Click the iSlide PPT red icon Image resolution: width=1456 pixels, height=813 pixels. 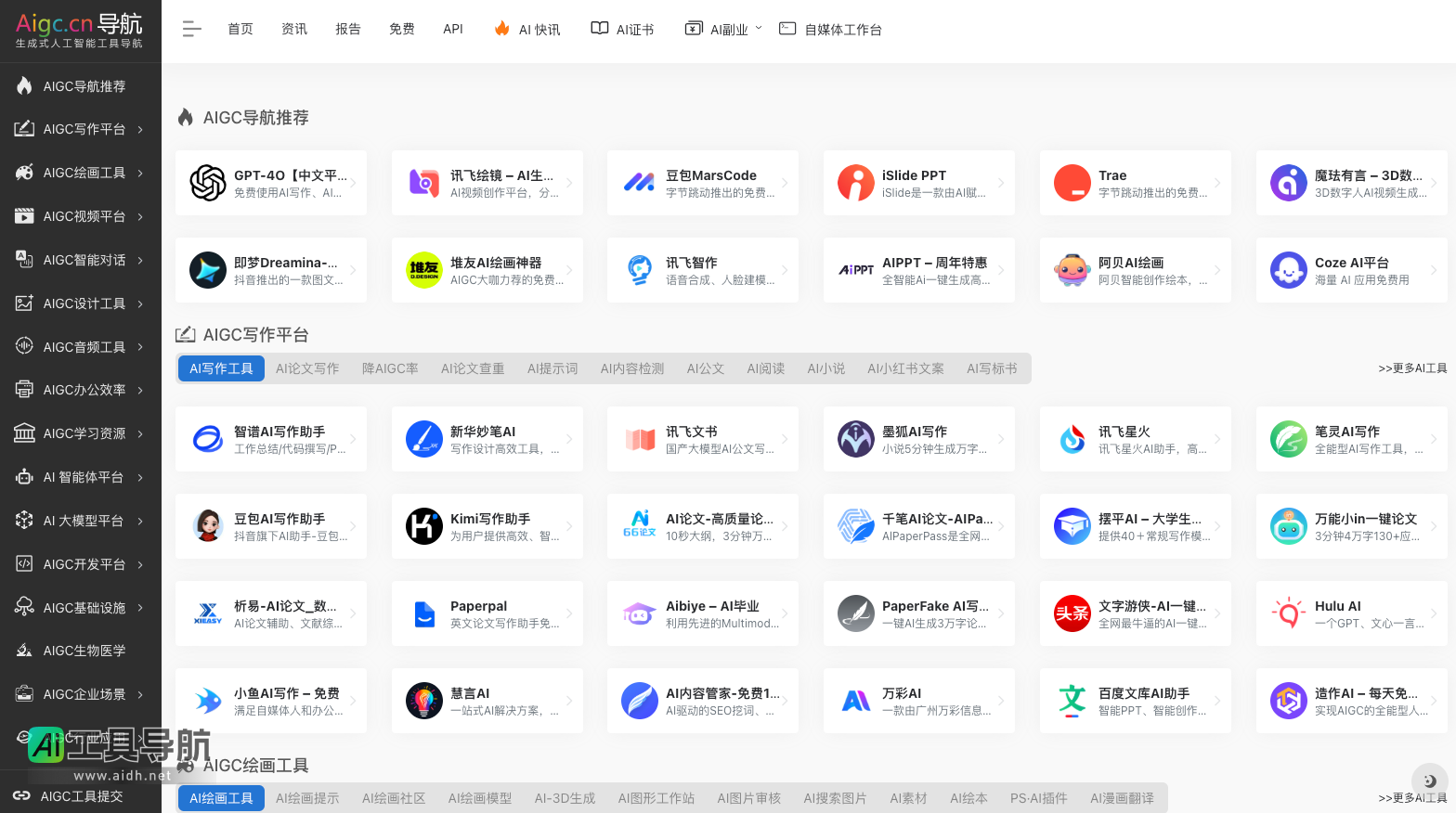pos(855,183)
